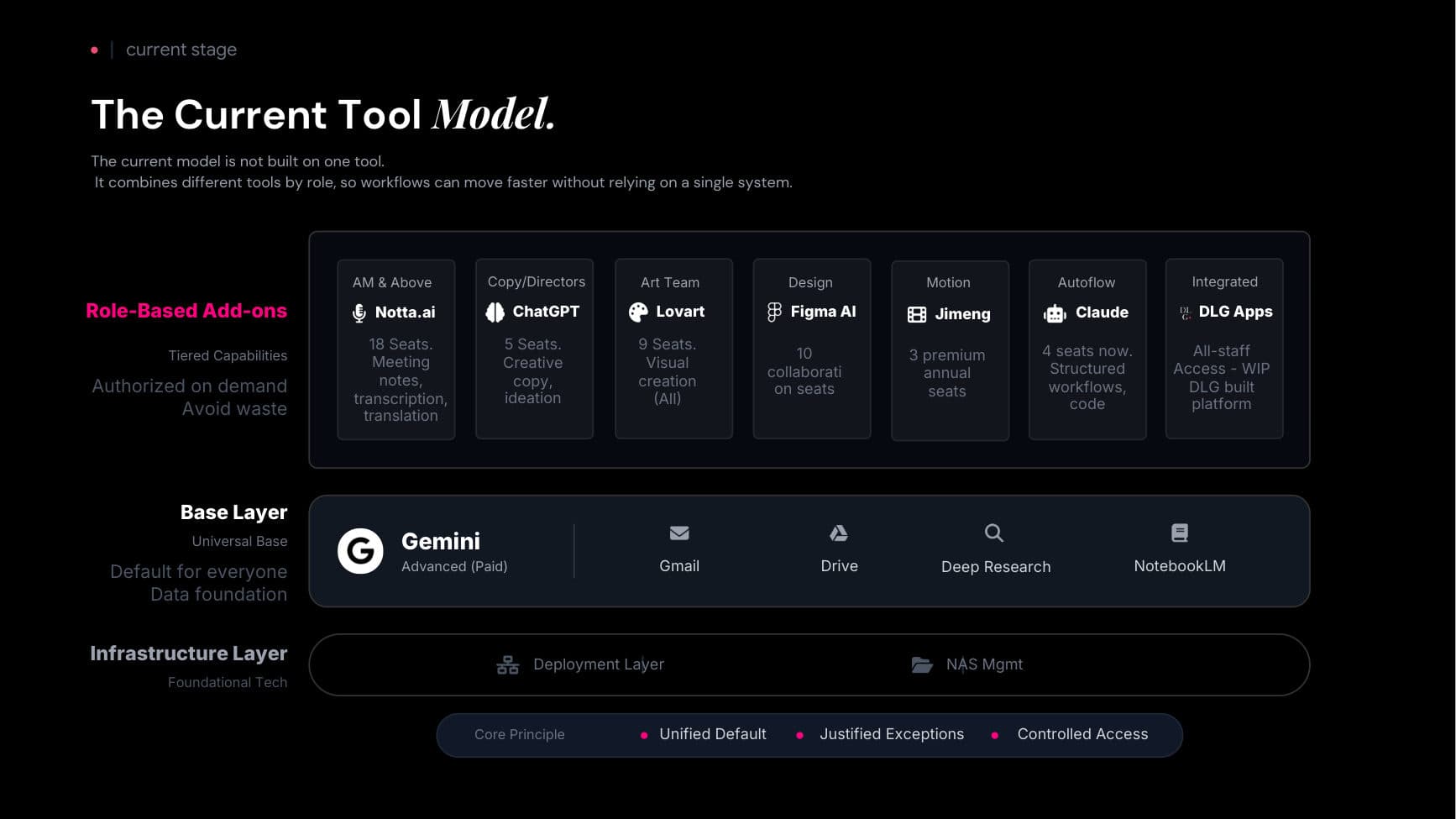Click the Deployment Layer network icon
The image size is (1456, 819).
tap(506, 664)
